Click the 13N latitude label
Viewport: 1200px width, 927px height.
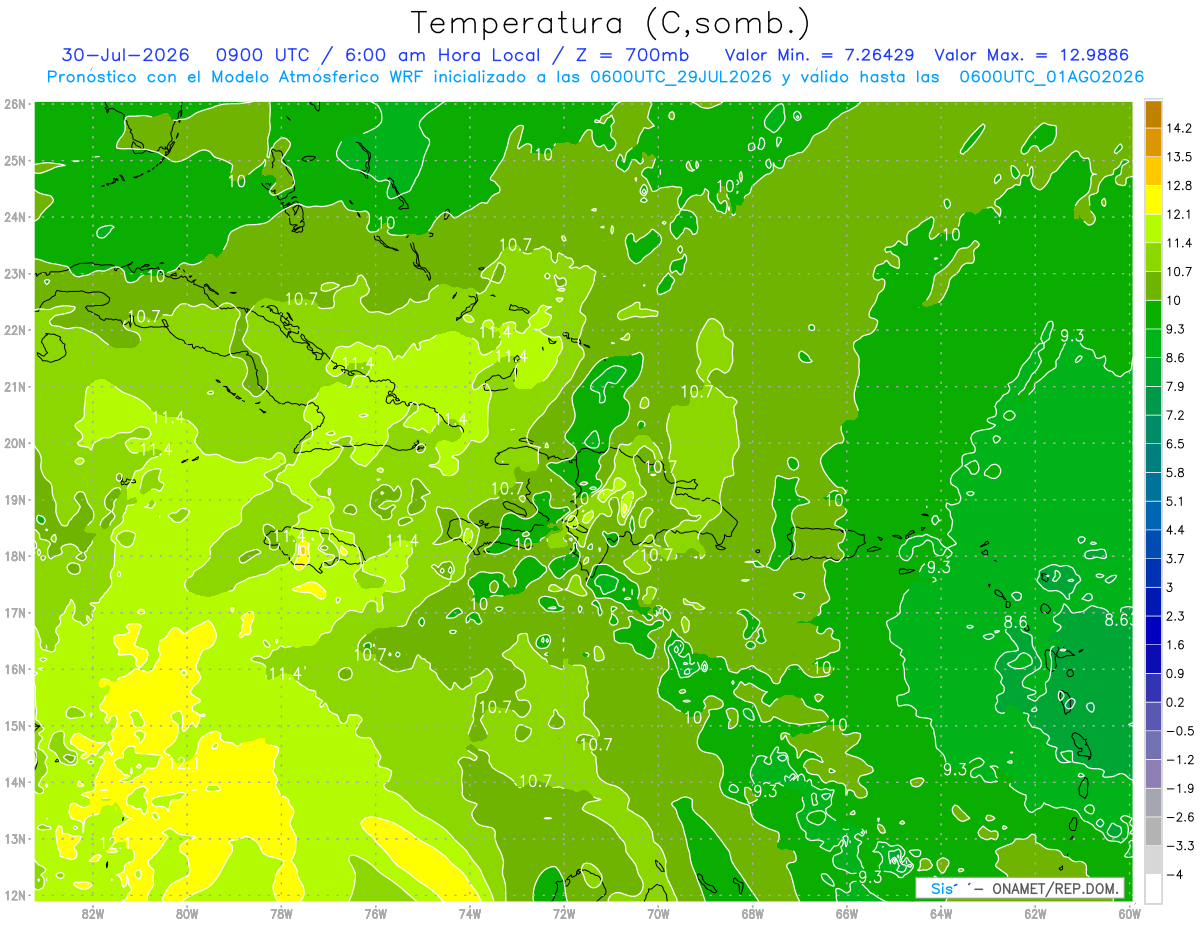coord(15,838)
